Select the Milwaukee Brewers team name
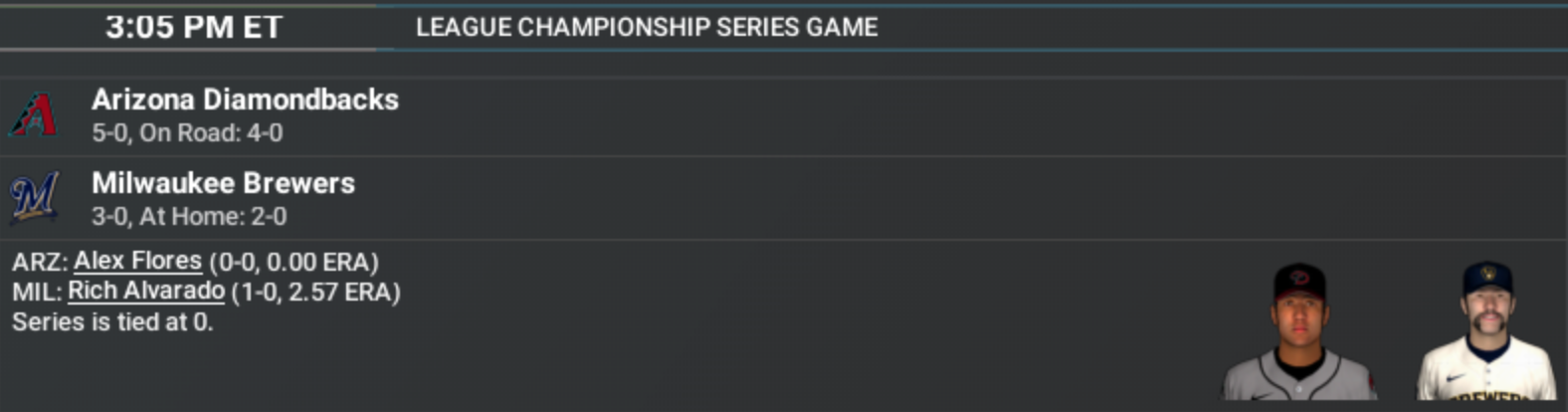 223,183
